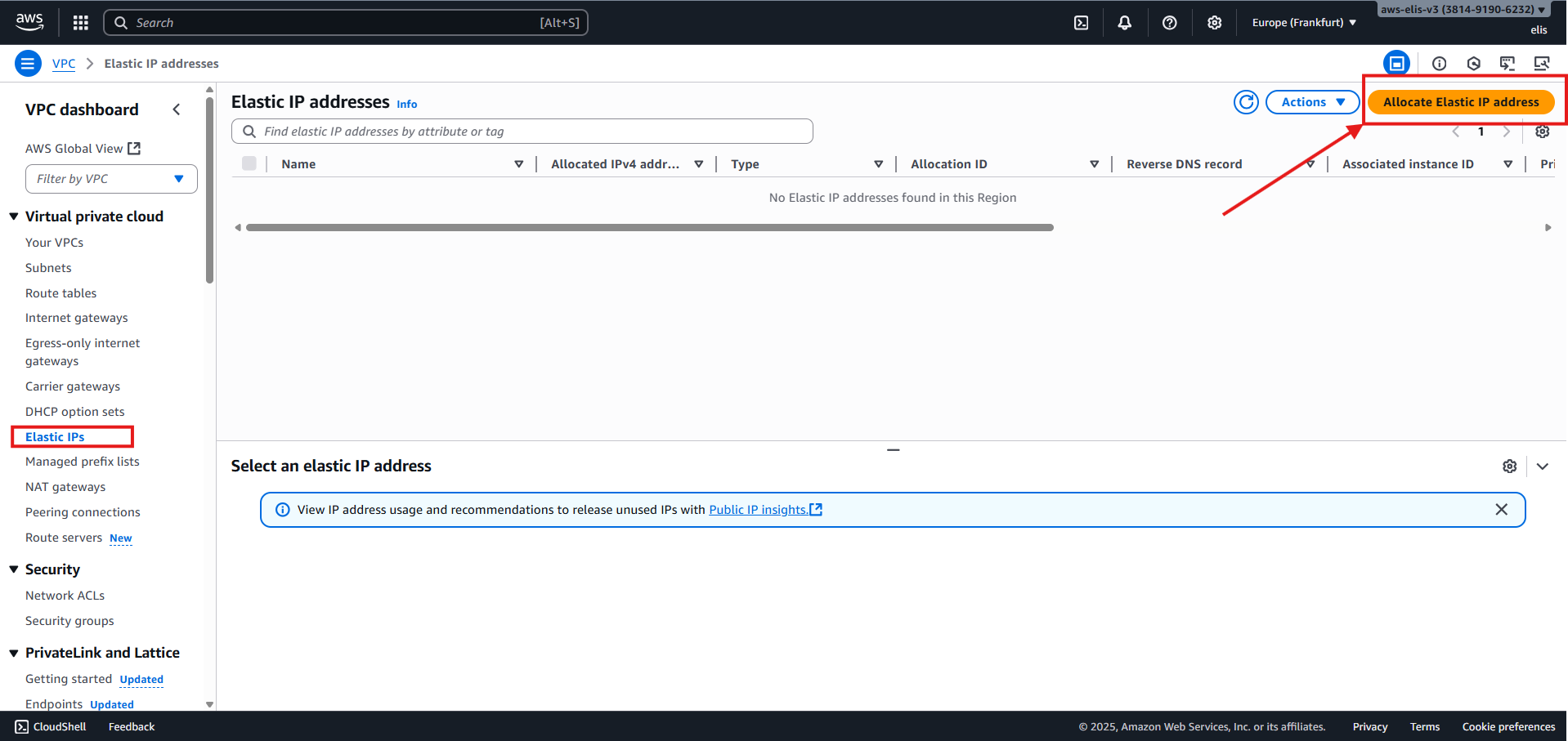
Task: Open the help question mark menu
Action: (1169, 23)
